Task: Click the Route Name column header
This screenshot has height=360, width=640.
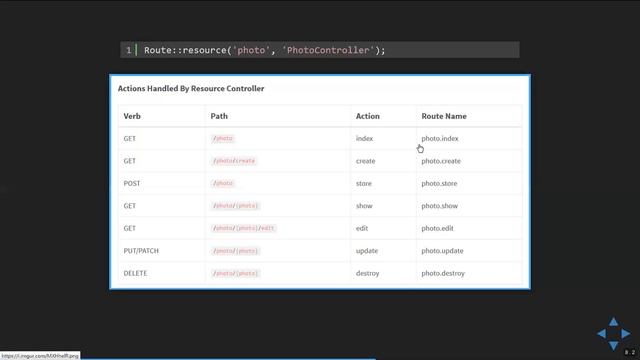Action: (x=444, y=116)
